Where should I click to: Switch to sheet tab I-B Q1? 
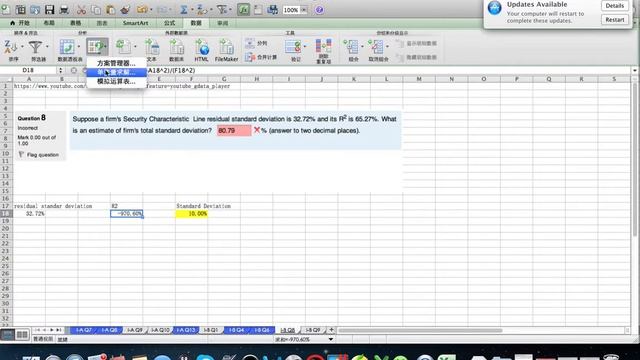211,330
